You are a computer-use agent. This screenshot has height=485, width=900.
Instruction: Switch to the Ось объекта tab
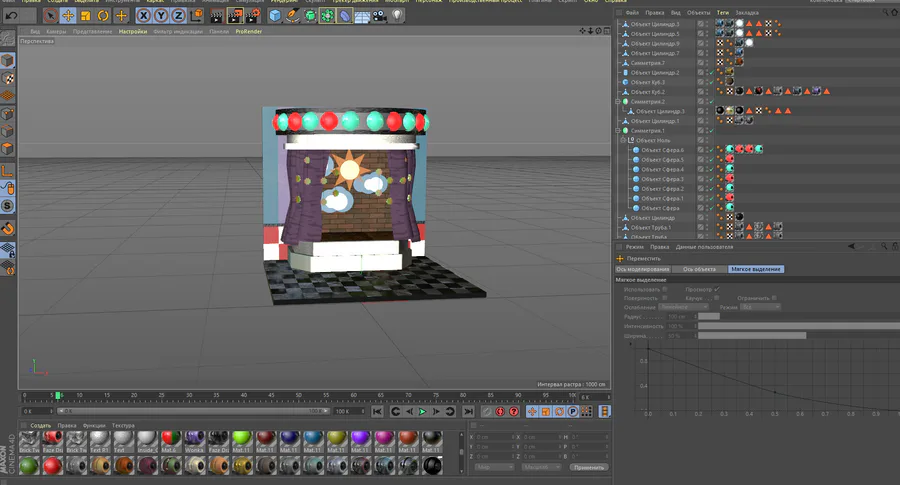pyautogui.click(x=699, y=269)
